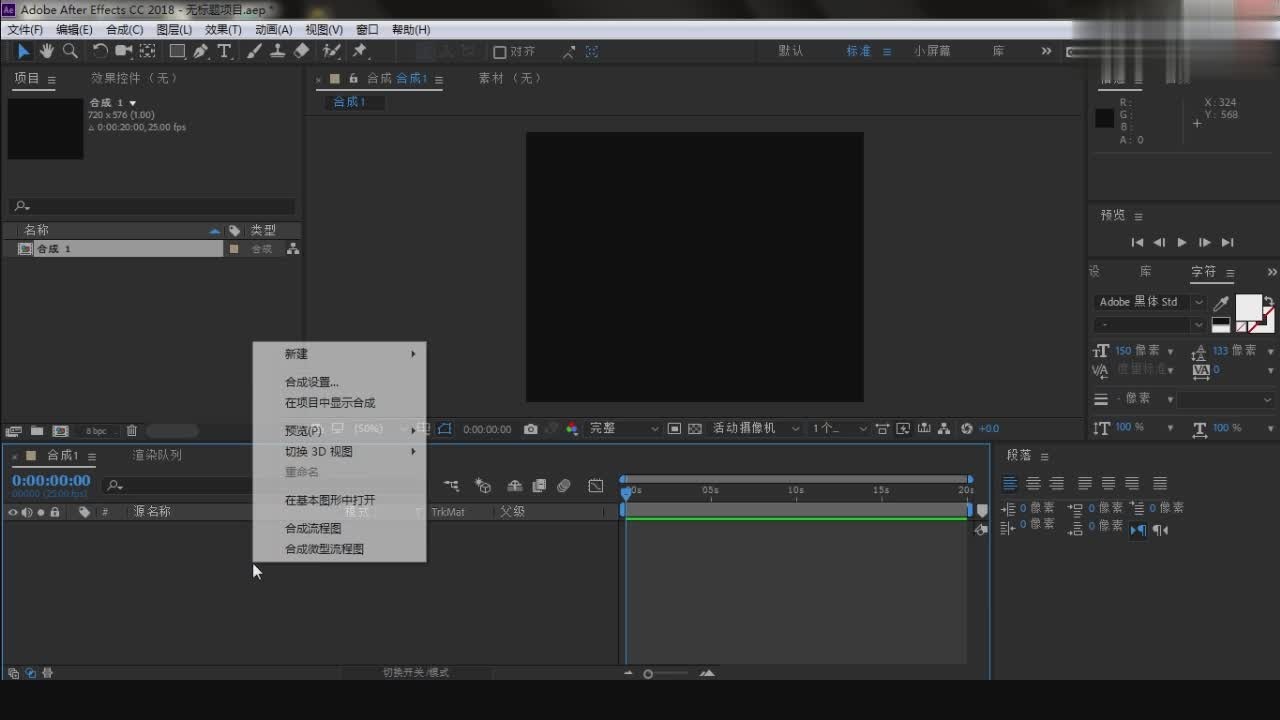This screenshot has height=720, width=1280.
Task: Take a snapshot with the camera icon
Action: tap(530, 429)
